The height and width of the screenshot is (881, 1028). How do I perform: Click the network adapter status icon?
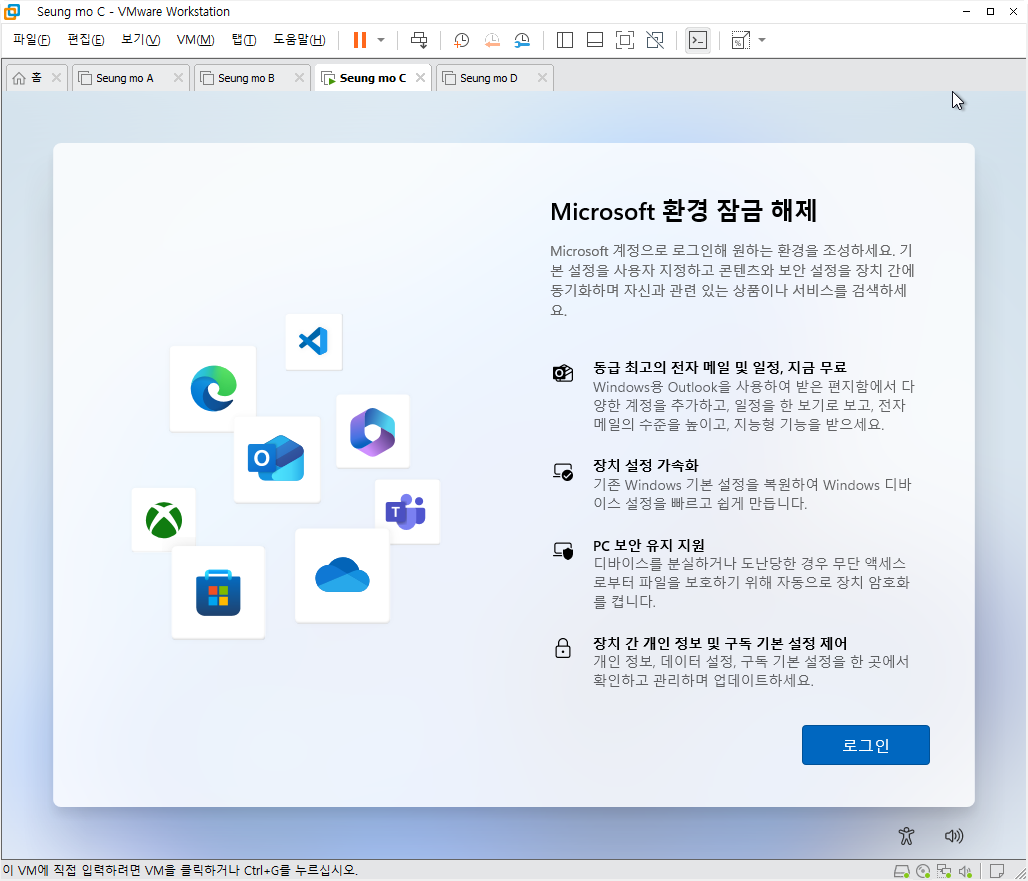[x=944, y=871]
